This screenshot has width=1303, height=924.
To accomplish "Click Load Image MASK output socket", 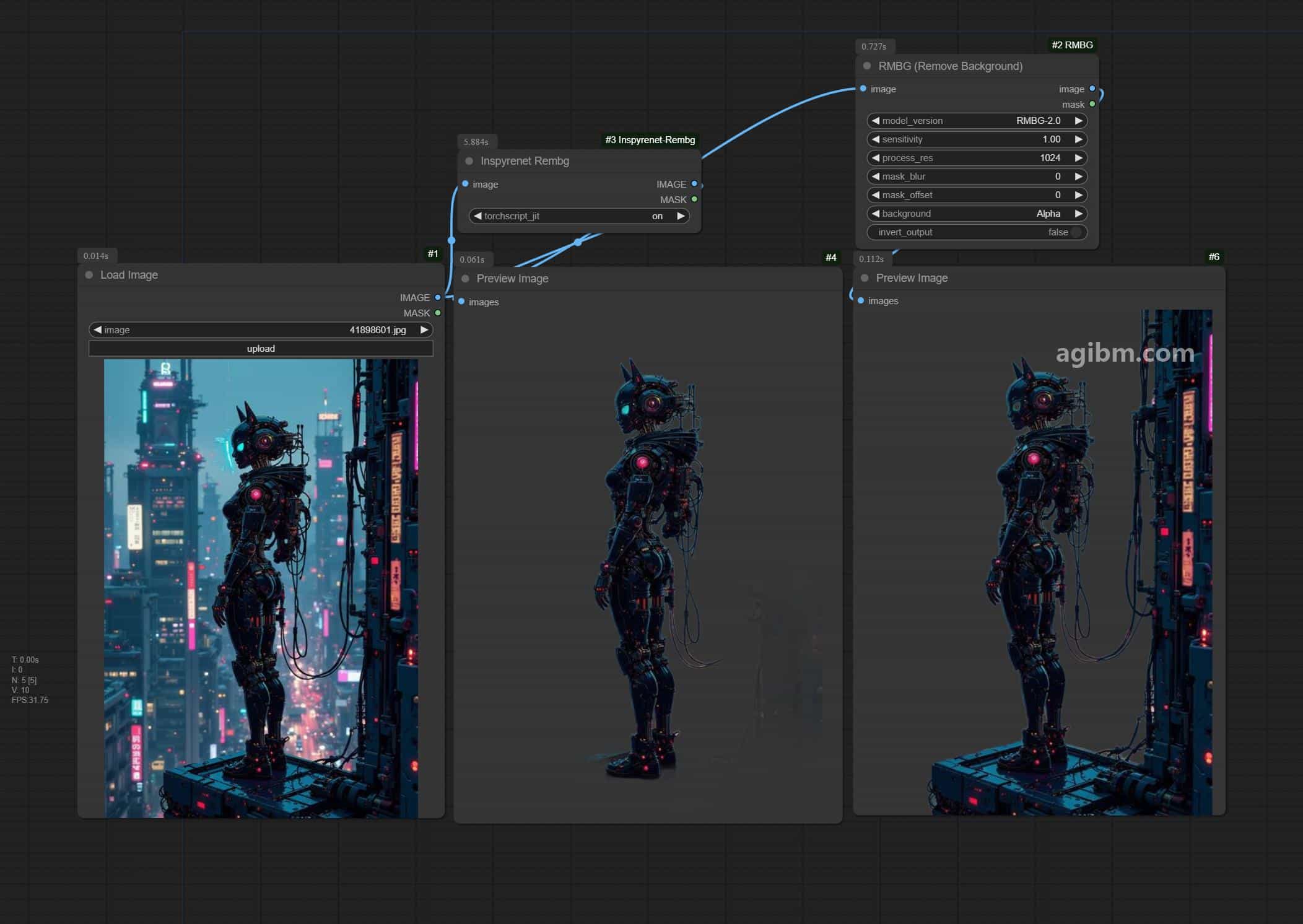I will 438,313.
